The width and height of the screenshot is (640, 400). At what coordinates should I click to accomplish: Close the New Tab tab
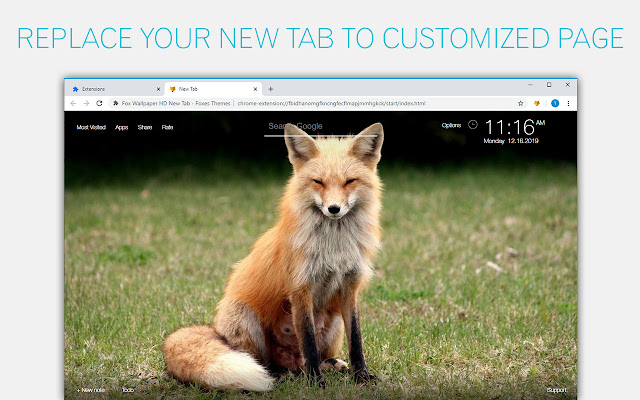point(255,89)
